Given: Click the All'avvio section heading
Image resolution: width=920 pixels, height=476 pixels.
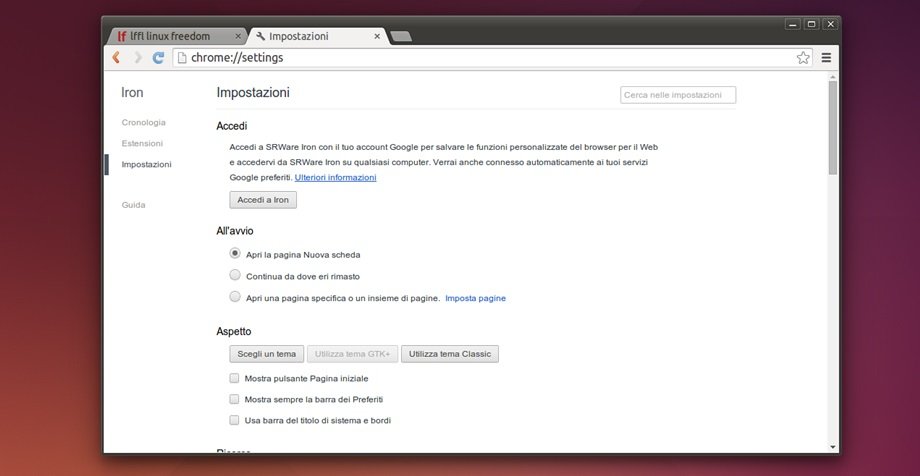Looking at the screenshot, I should point(235,231).
